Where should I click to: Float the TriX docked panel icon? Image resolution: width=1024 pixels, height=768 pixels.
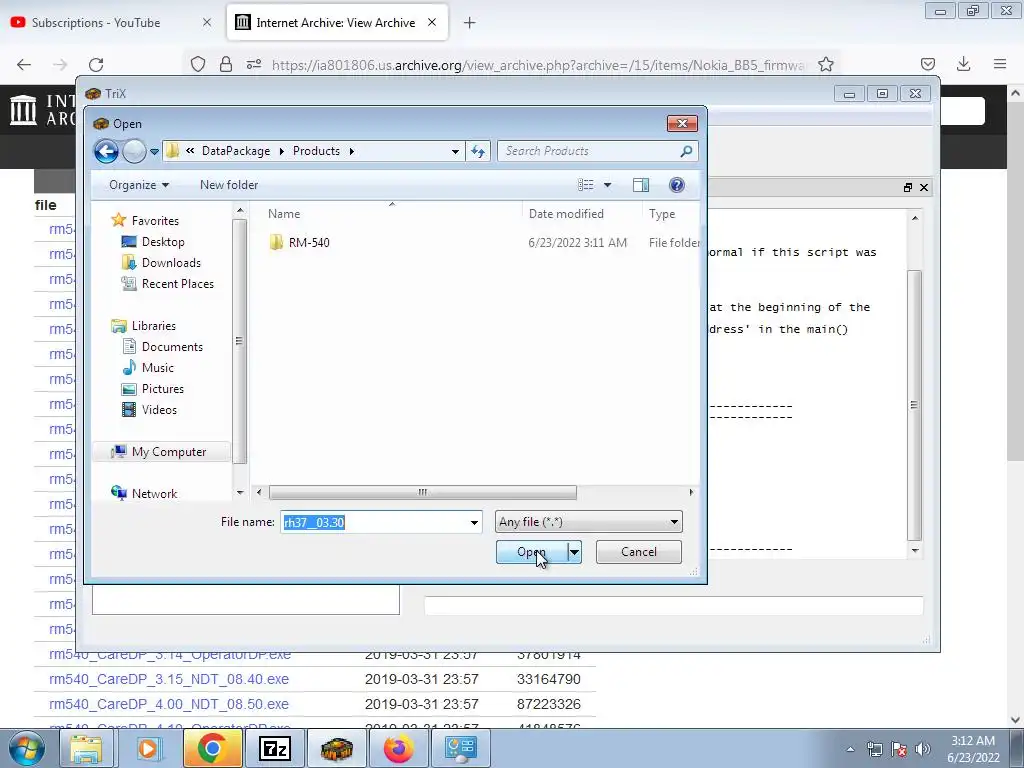click(908, 187)
